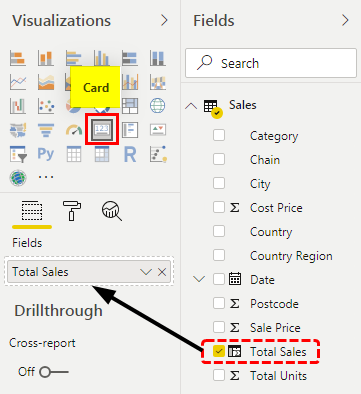This screenshot has width=361, height=394.
Task: Check the Cost Price field checkbox
Action: point(219,207)
